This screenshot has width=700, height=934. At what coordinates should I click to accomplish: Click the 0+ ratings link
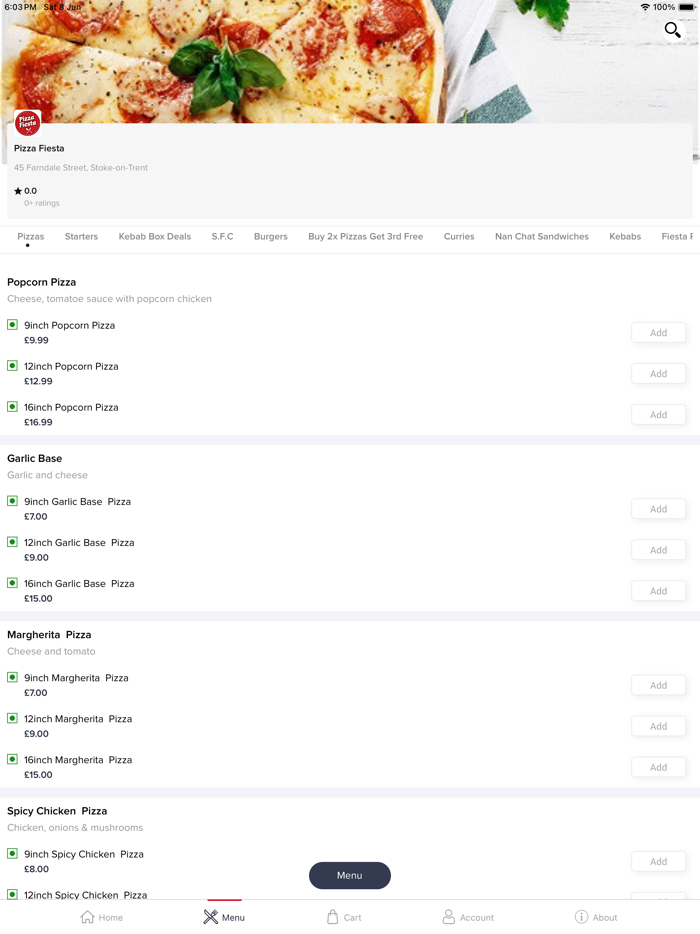[39, 202]
